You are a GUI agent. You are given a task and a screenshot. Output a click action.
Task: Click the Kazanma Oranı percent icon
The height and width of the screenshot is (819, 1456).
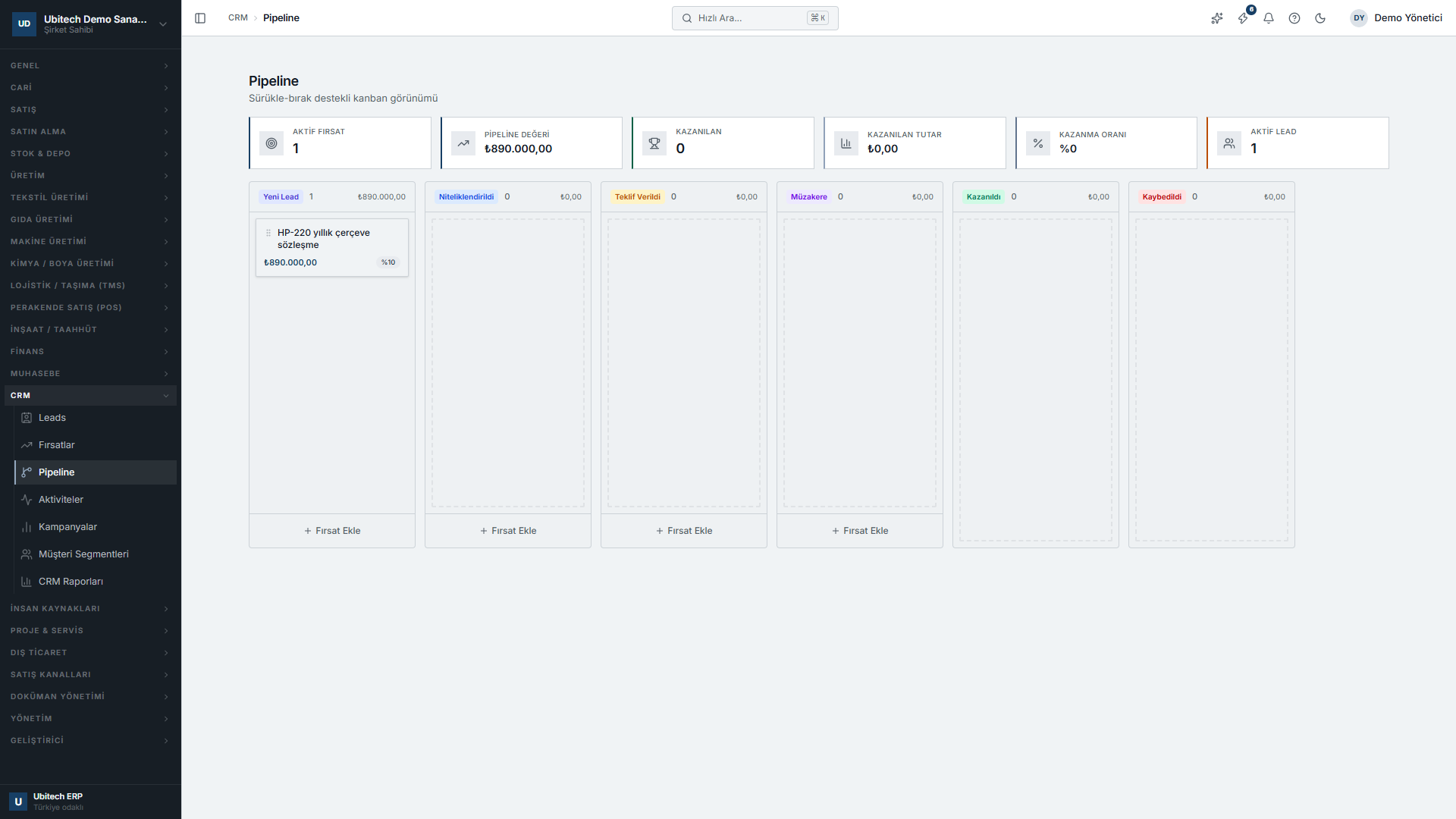click(x=1038, y=143)
